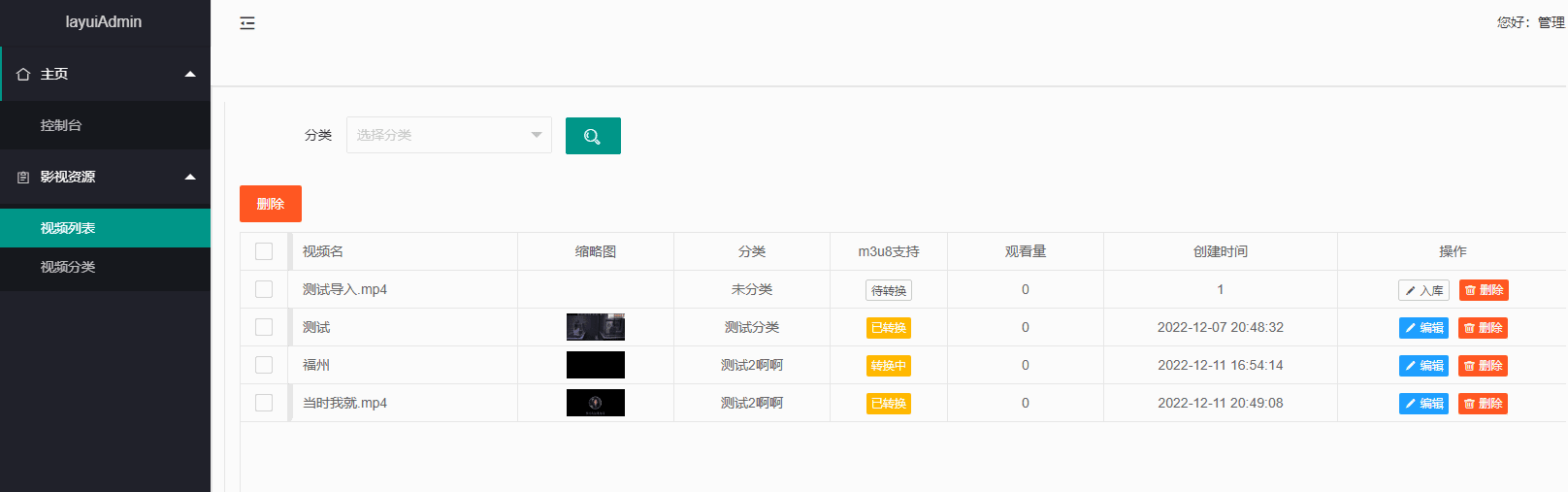Edit the 测试 video row
This screenshot has width=1568, height=492.
coord(1423,328)
